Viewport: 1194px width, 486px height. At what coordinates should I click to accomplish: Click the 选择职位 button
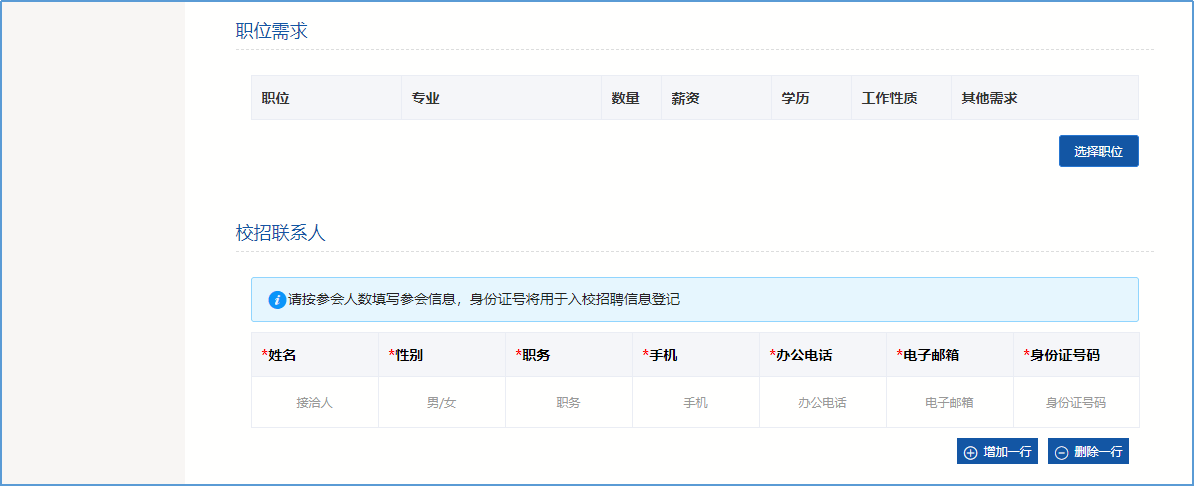coord(1098,151)
